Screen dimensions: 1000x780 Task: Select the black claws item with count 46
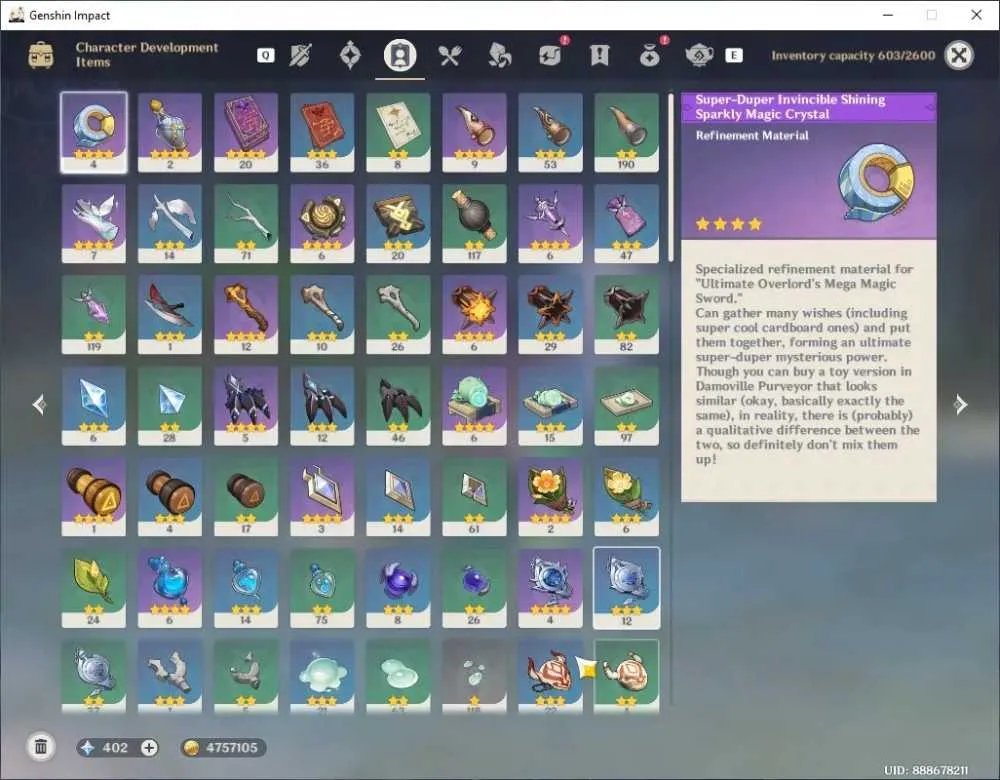(398, 406)
